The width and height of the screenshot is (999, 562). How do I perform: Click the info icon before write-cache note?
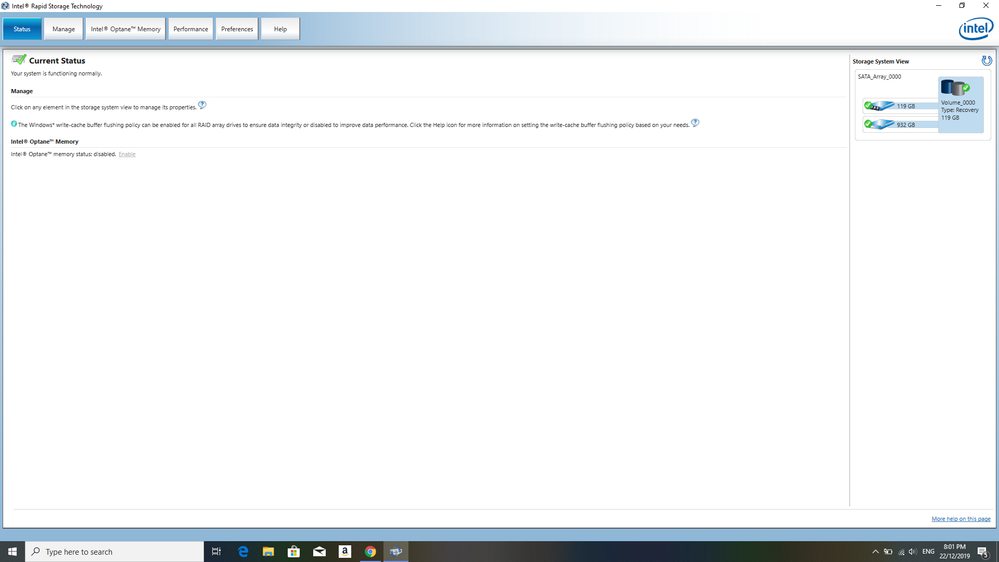(x=14, y=124)
